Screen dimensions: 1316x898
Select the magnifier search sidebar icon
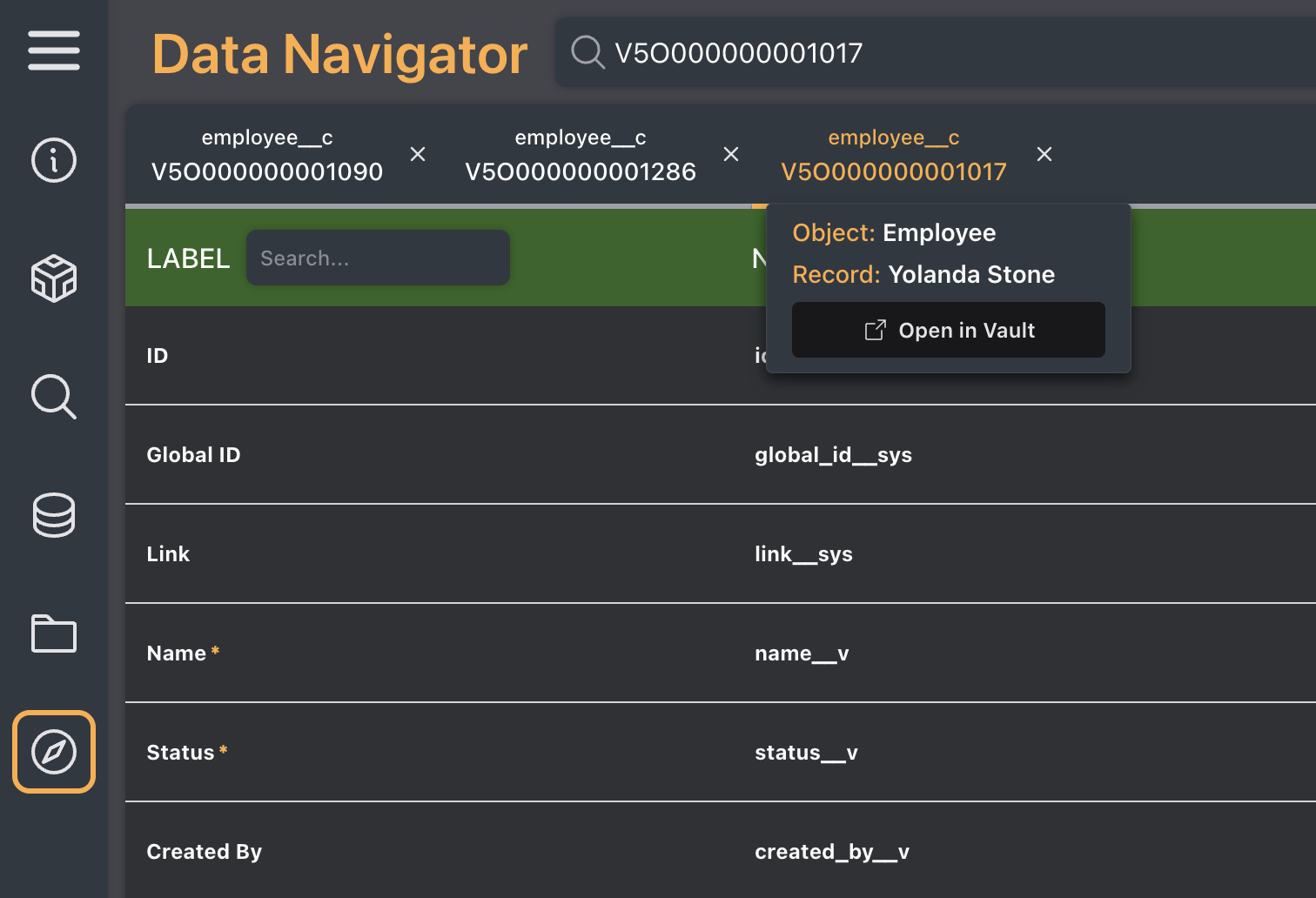click(54, 397)
